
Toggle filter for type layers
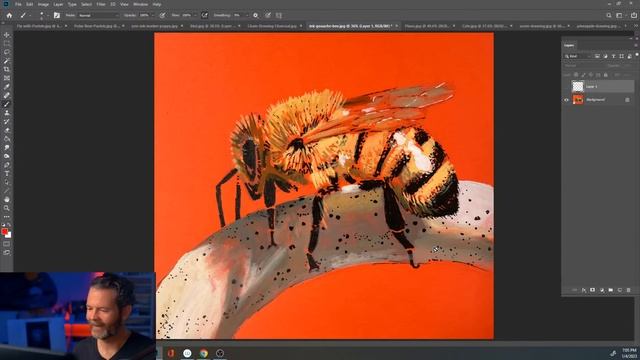613,56
